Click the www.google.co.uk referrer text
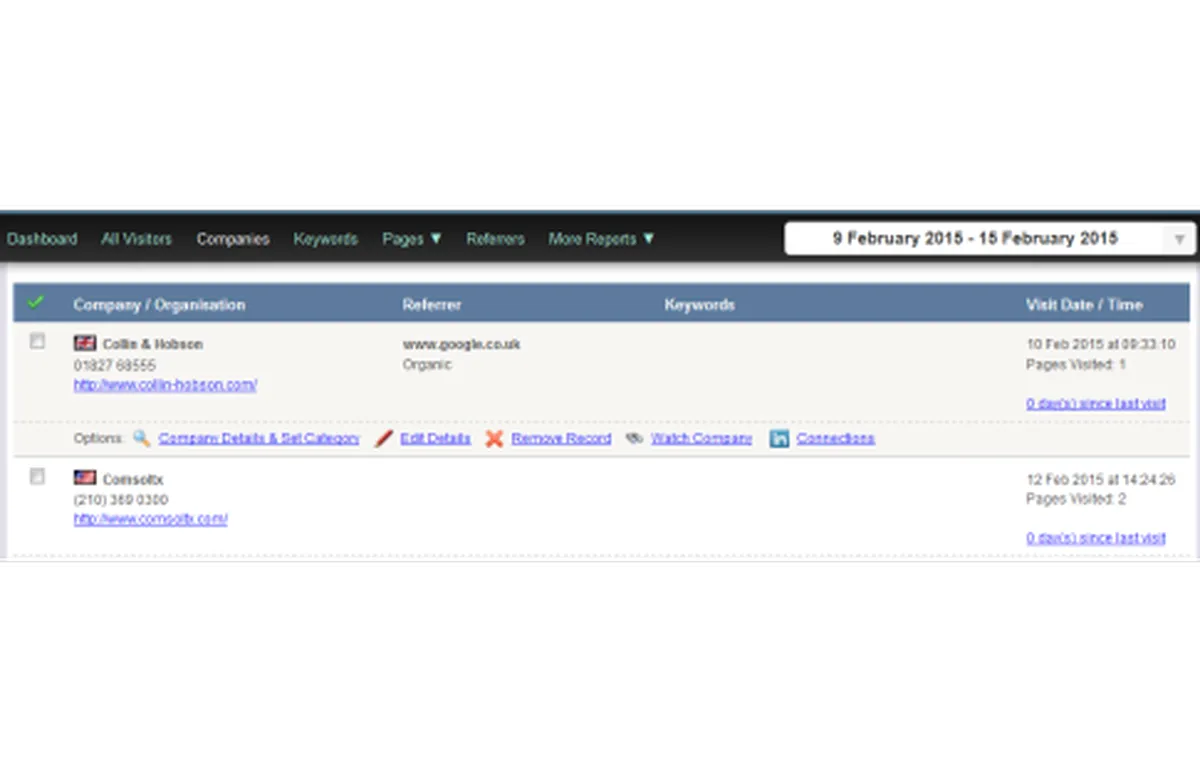 pos(461,344)
